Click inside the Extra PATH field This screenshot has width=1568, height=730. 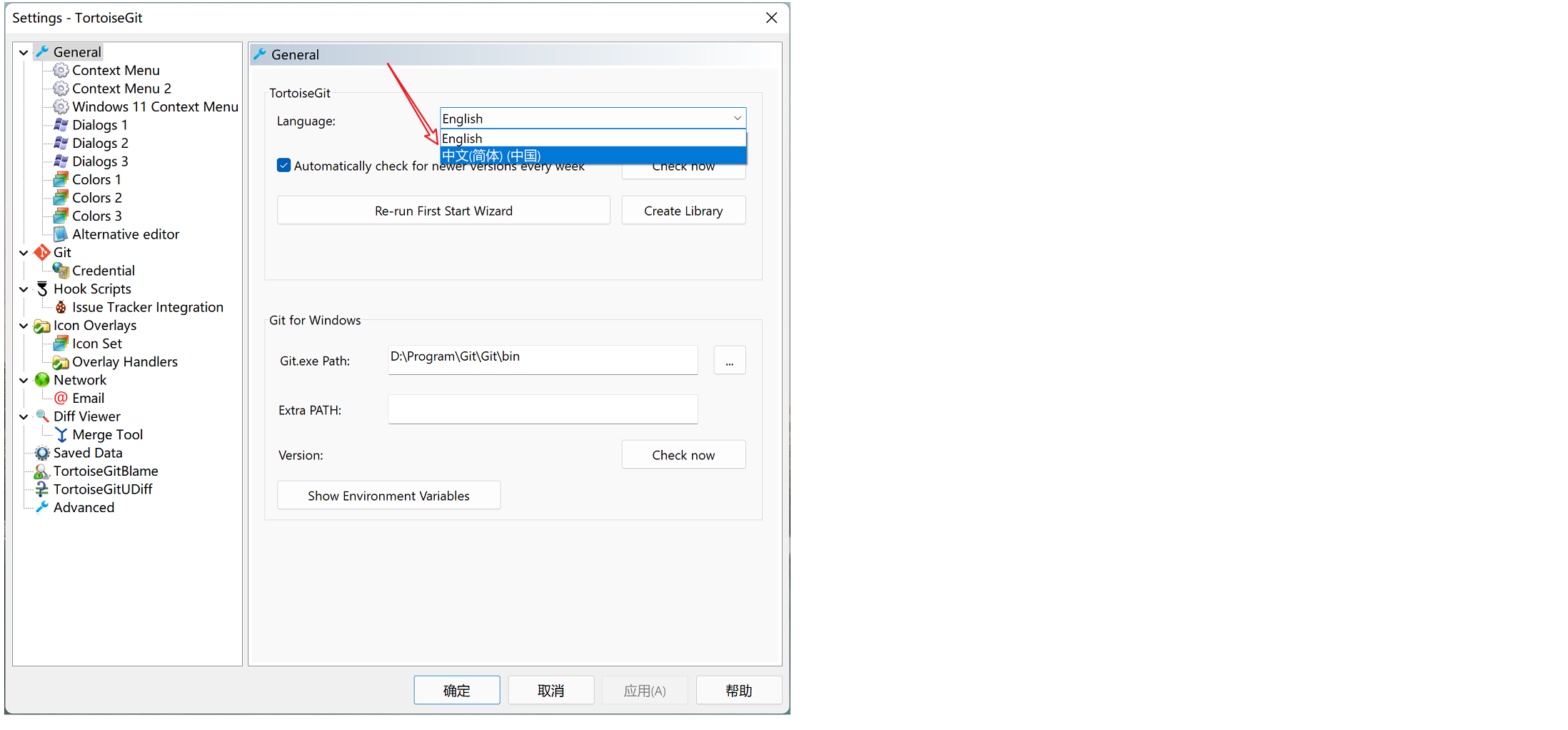[x=543, y=410]
